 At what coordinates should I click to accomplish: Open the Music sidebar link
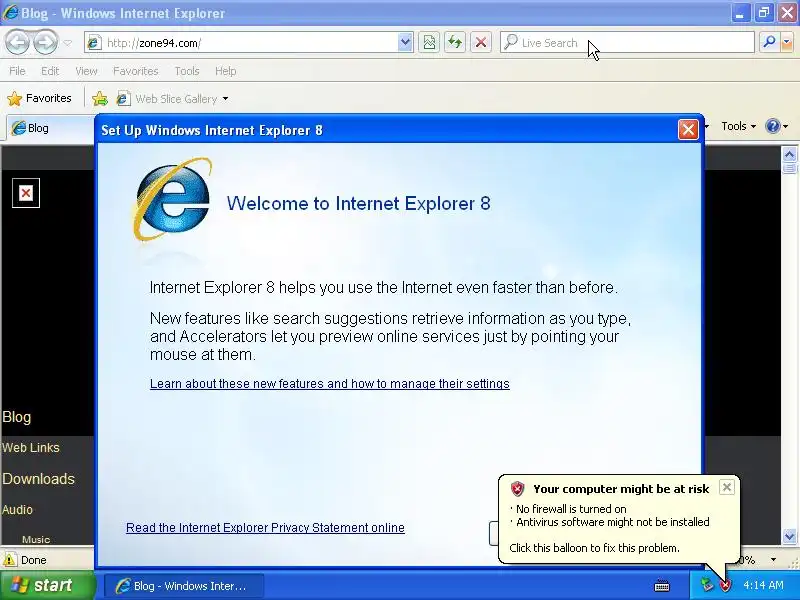coord(36,539)
